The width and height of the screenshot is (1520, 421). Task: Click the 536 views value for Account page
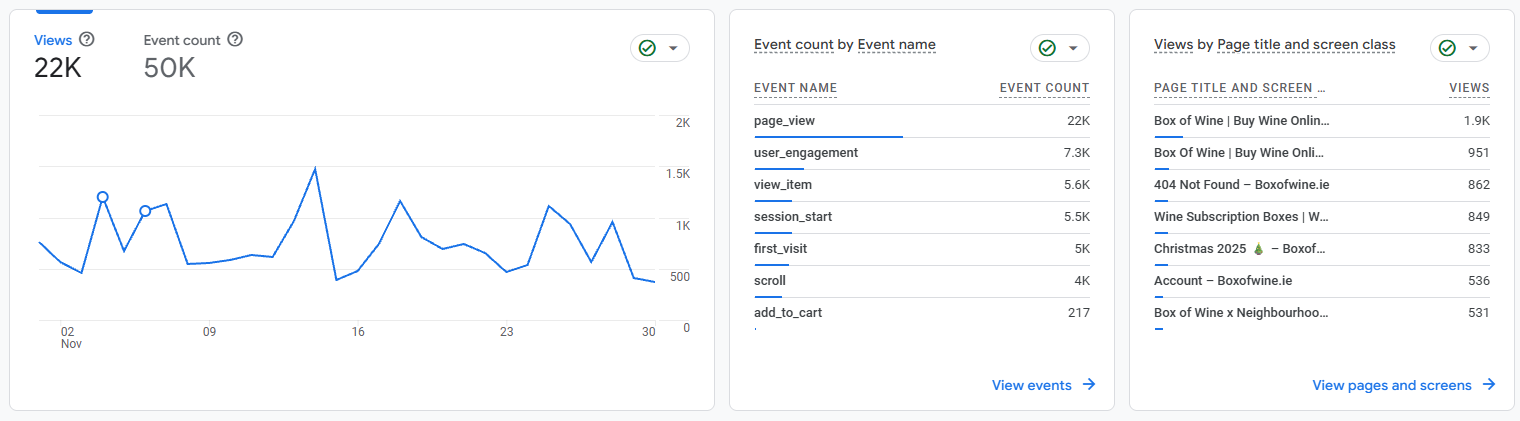1478,280
